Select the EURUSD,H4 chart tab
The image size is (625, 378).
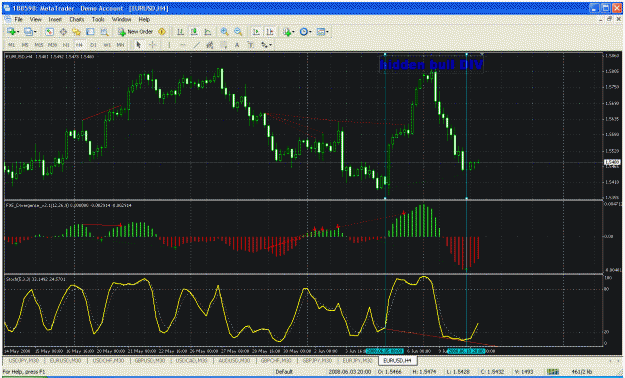(397, 360)
